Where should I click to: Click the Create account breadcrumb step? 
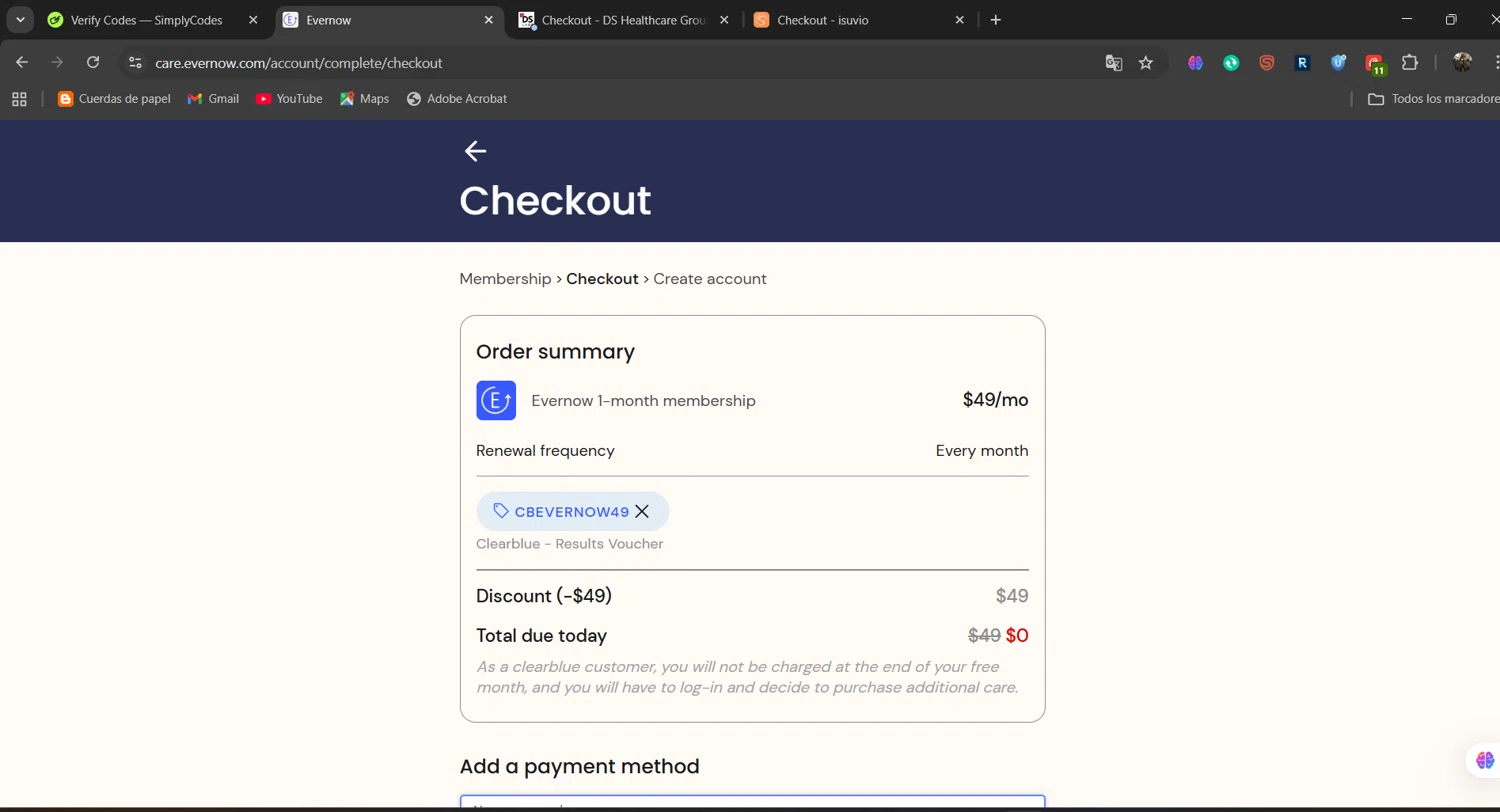pyautogui.click(x=710, y=279)
